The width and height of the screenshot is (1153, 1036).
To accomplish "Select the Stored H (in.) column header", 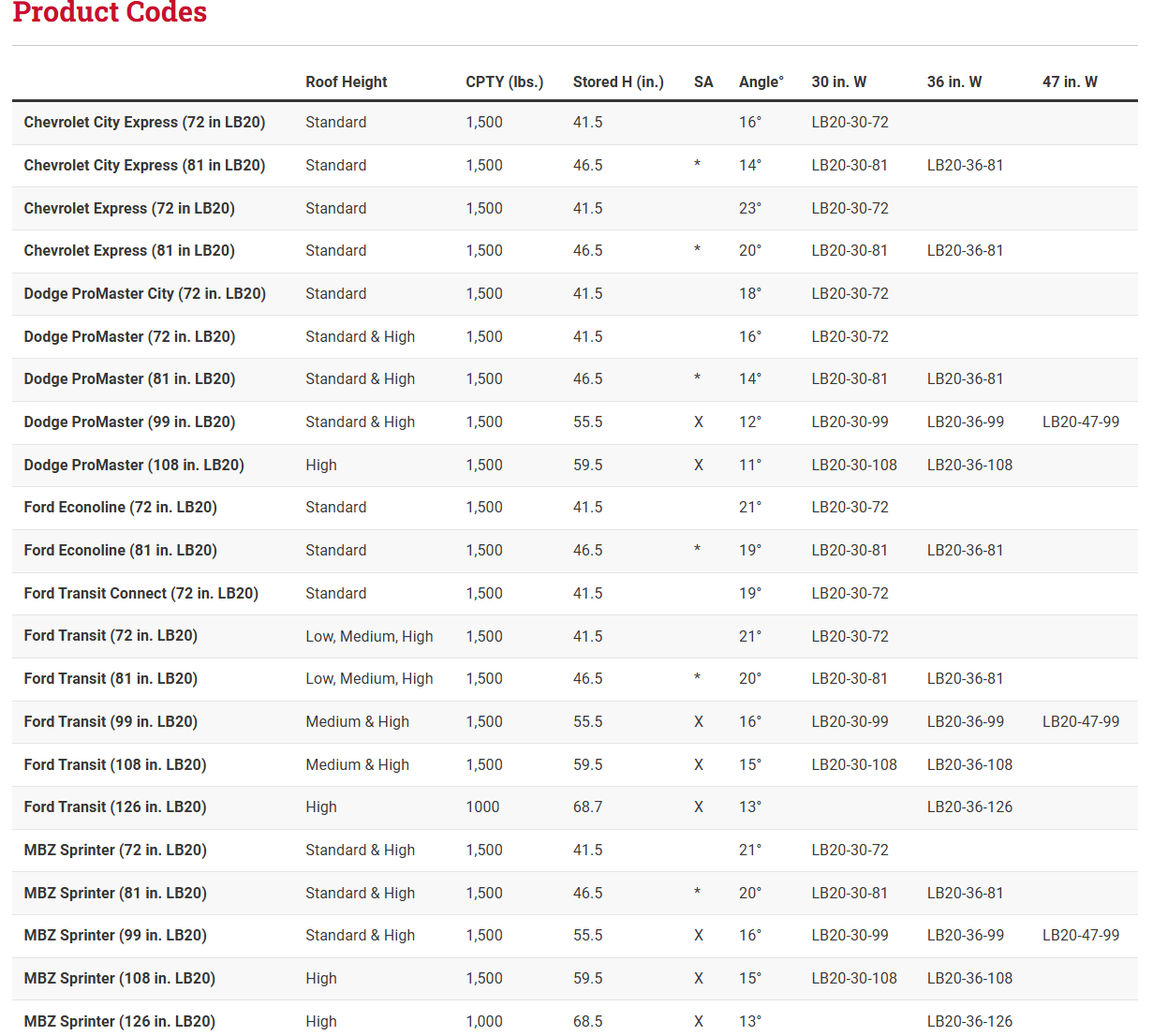I will (x=618, y=82).
